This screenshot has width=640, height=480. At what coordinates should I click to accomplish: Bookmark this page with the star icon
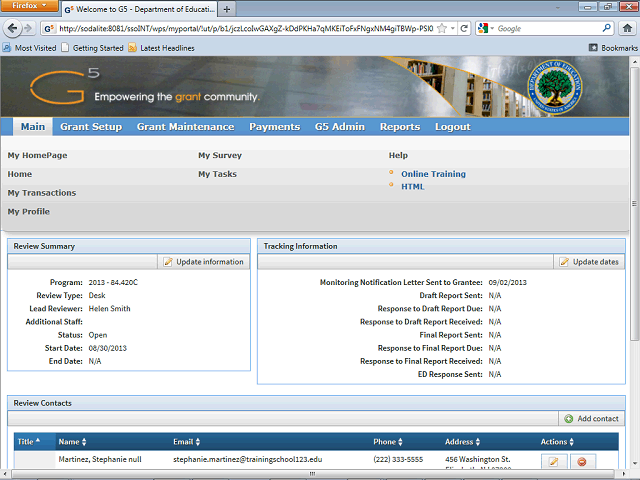442,28
